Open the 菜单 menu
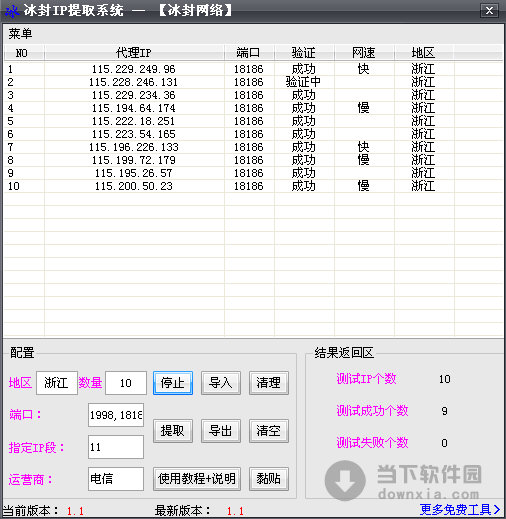Screen dimensions: 506x519 coord(20,34)
